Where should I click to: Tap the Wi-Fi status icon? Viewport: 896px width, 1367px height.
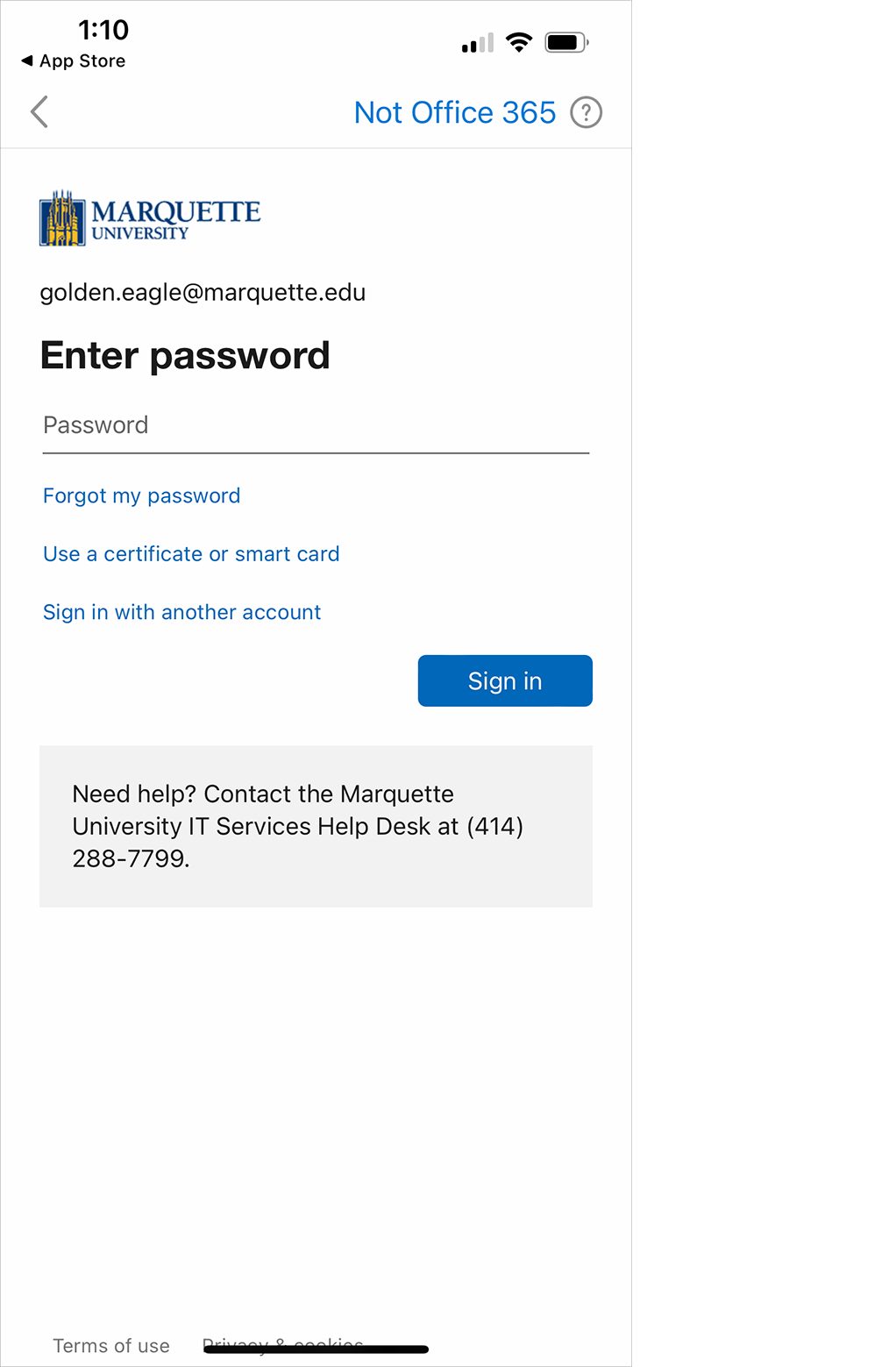tap(519, 42)
